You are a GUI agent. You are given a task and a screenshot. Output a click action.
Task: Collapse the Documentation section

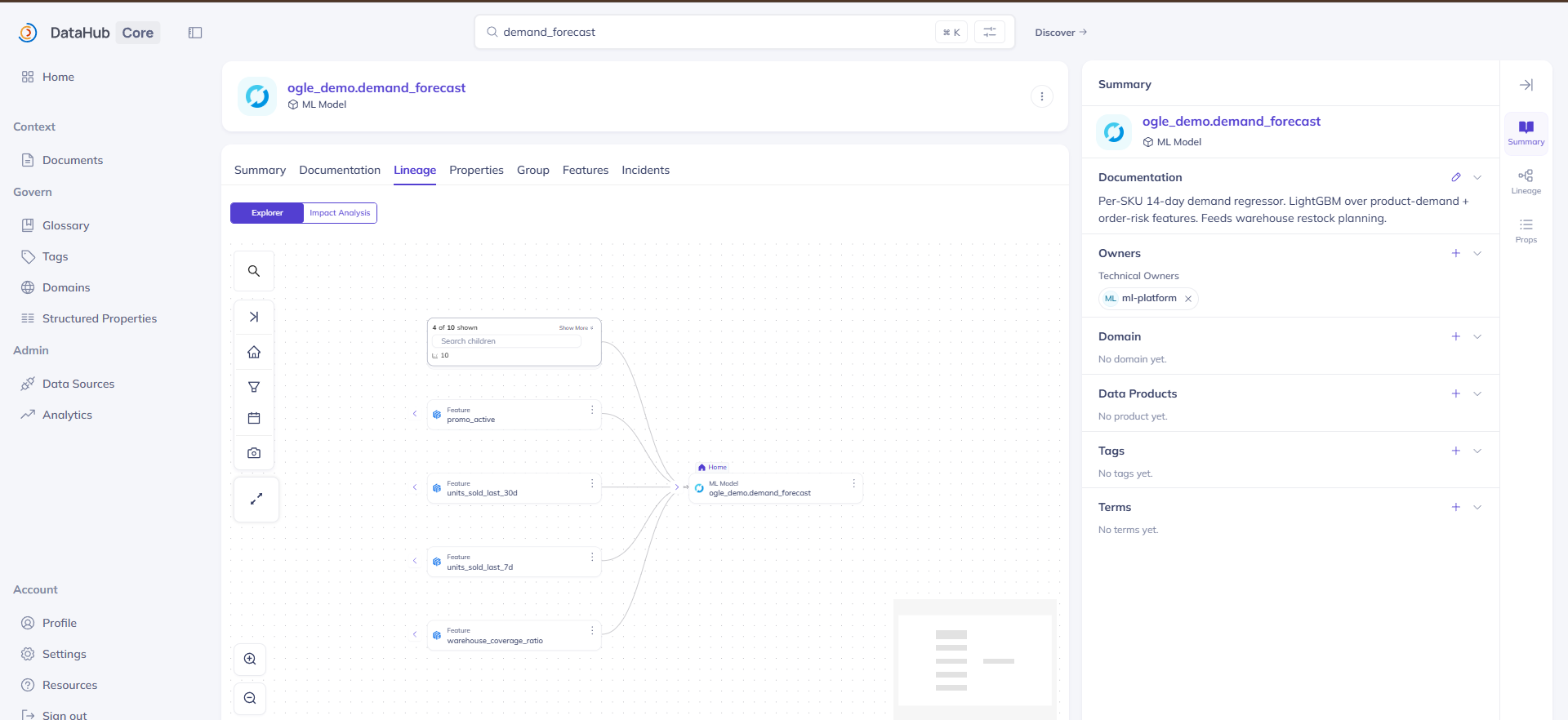point(1477,177)
